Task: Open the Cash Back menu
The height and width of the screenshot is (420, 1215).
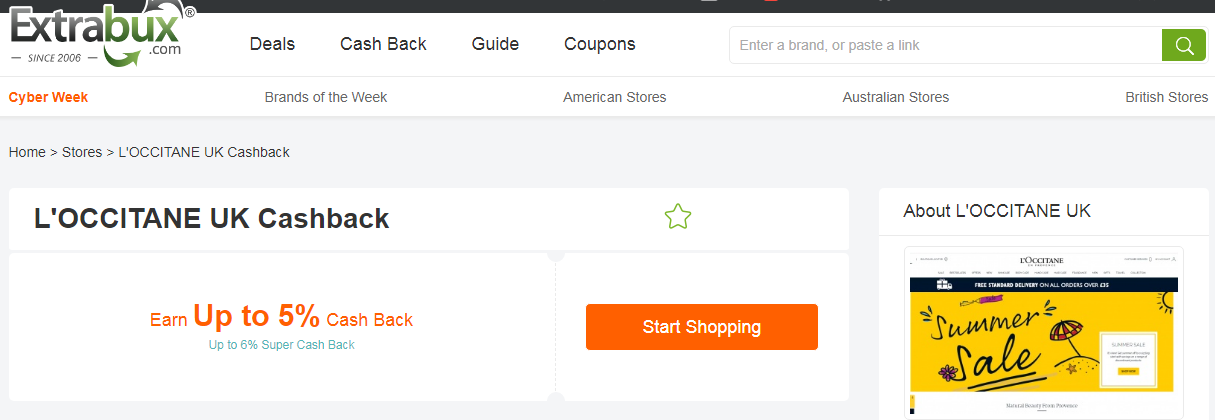Action: [x=383, y=44]
